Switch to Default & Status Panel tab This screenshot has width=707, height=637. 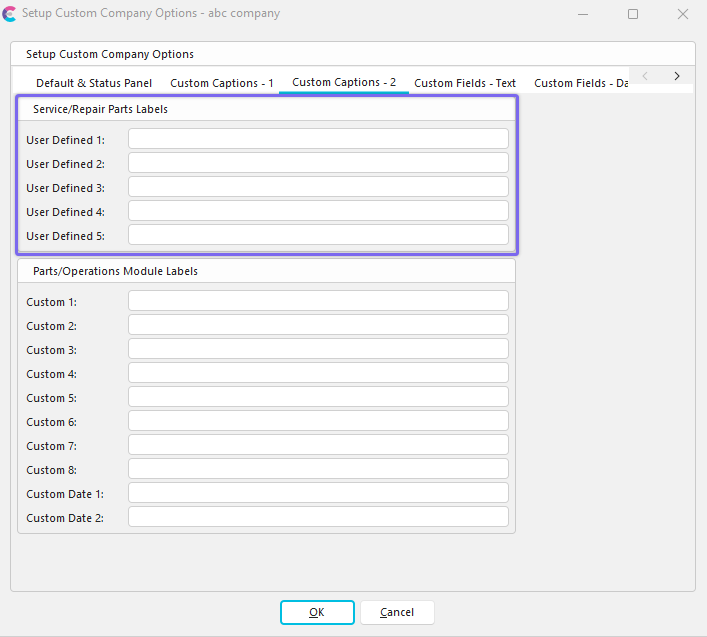[x=94, y=83]
